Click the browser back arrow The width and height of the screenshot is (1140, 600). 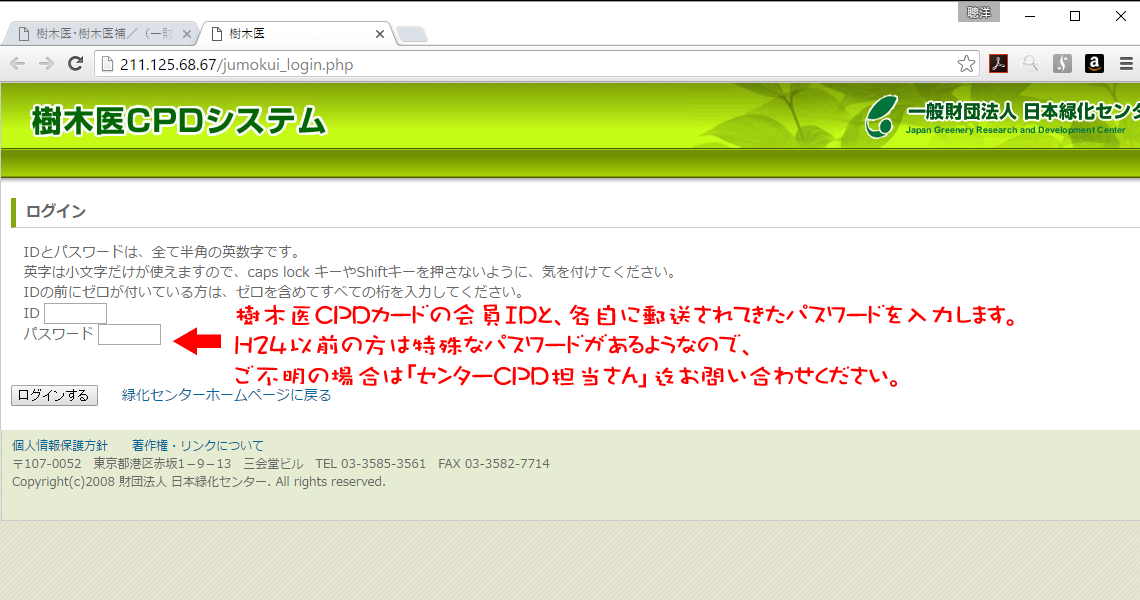coord(17,64)
